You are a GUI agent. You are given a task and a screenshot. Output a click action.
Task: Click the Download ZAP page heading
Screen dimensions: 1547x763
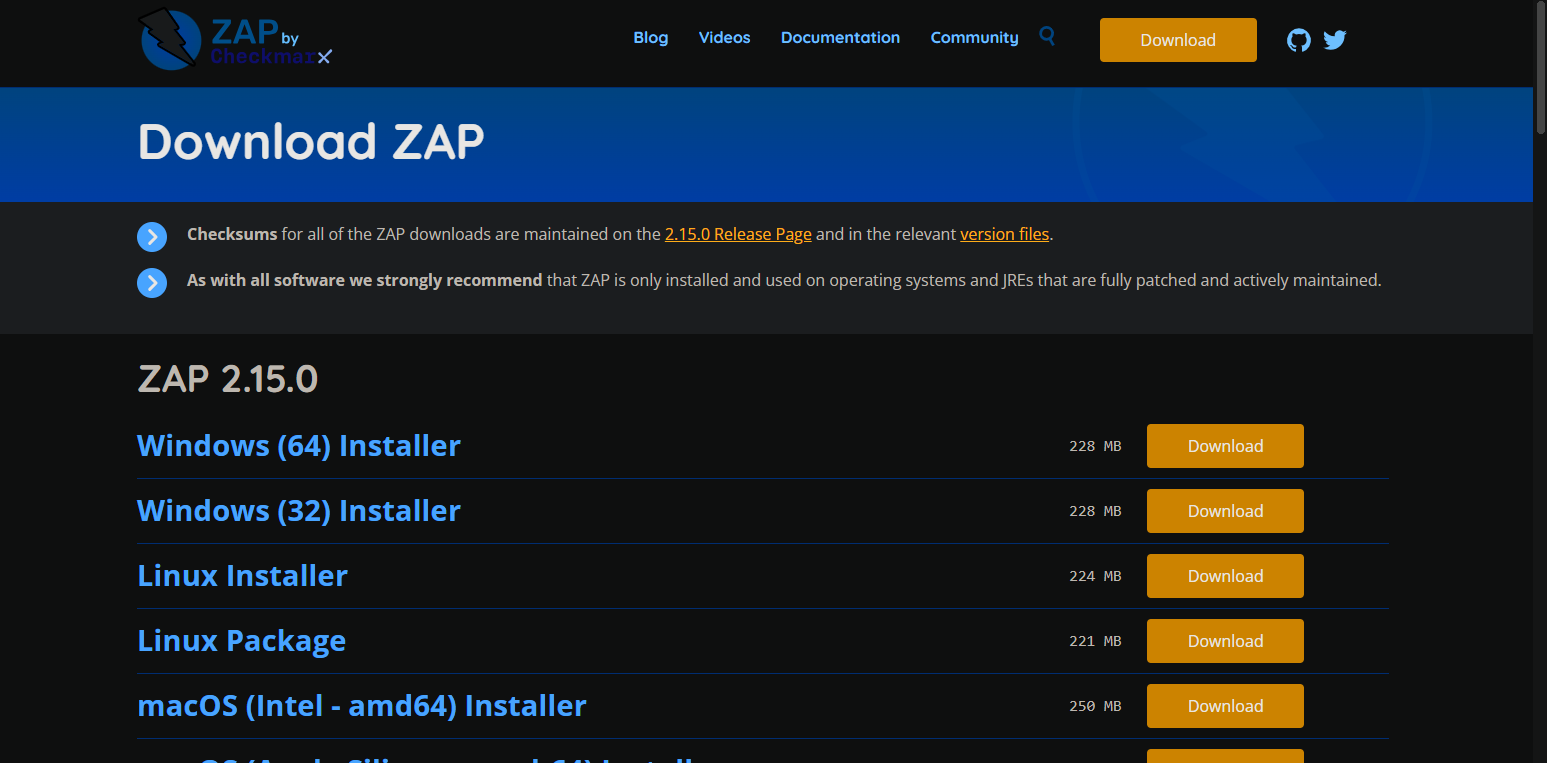tap(311, 142)
